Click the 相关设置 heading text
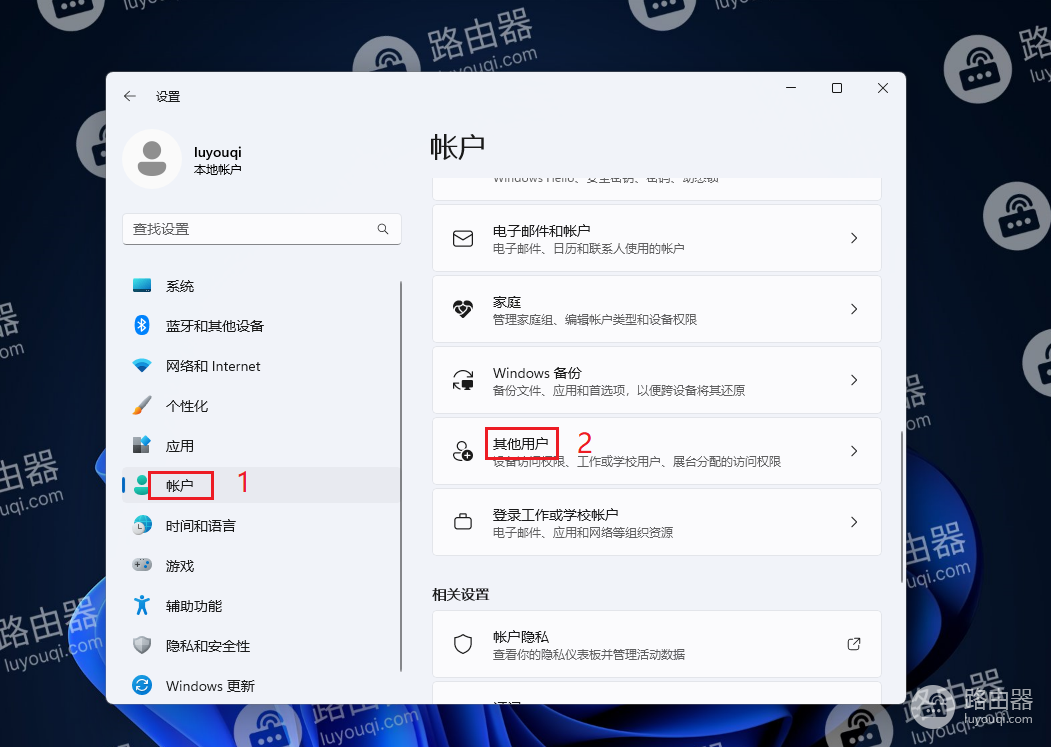Image resolution: width=1051 pixels, height=747 pixels. coord(460,594)
